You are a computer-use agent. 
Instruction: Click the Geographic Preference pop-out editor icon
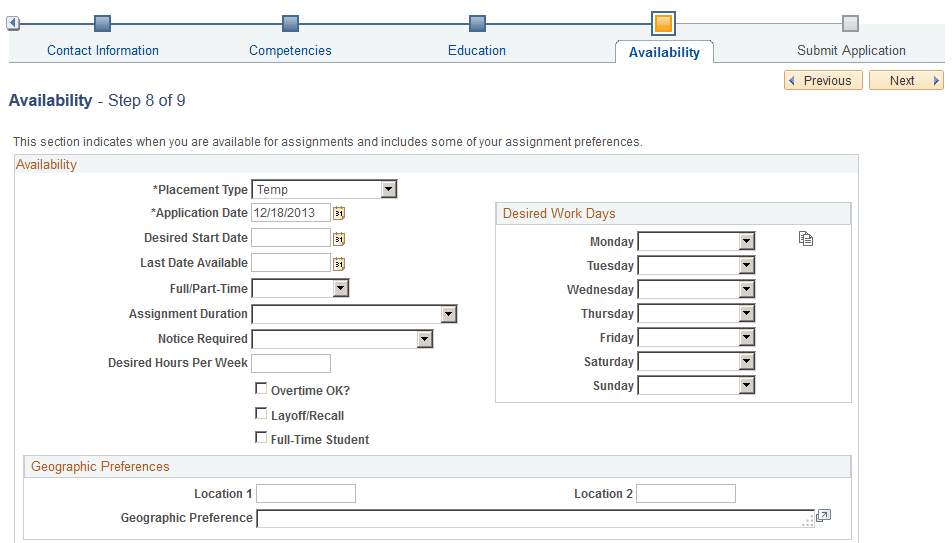click(x=823, y=516)
